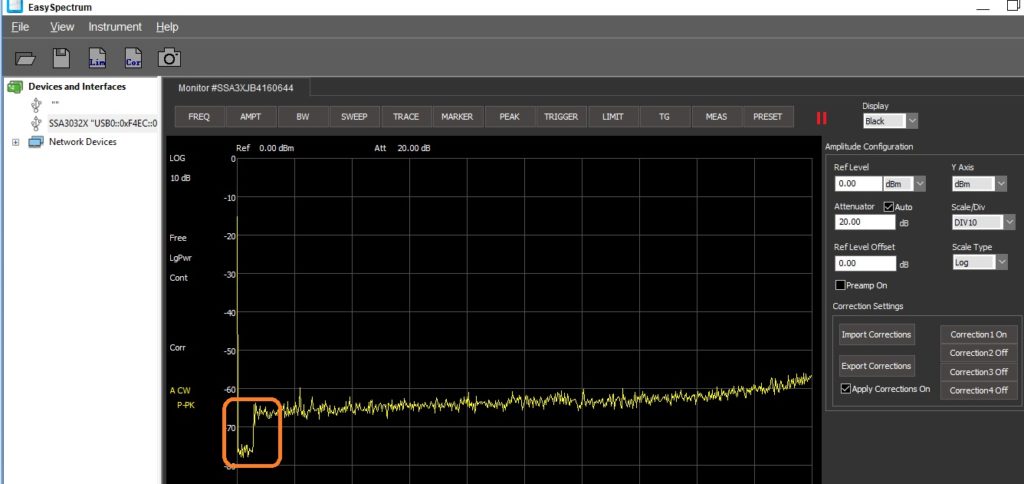Open the Cor correction file icon
The height and width of the screenshot is (484, 1024).
tap(133, 58)
